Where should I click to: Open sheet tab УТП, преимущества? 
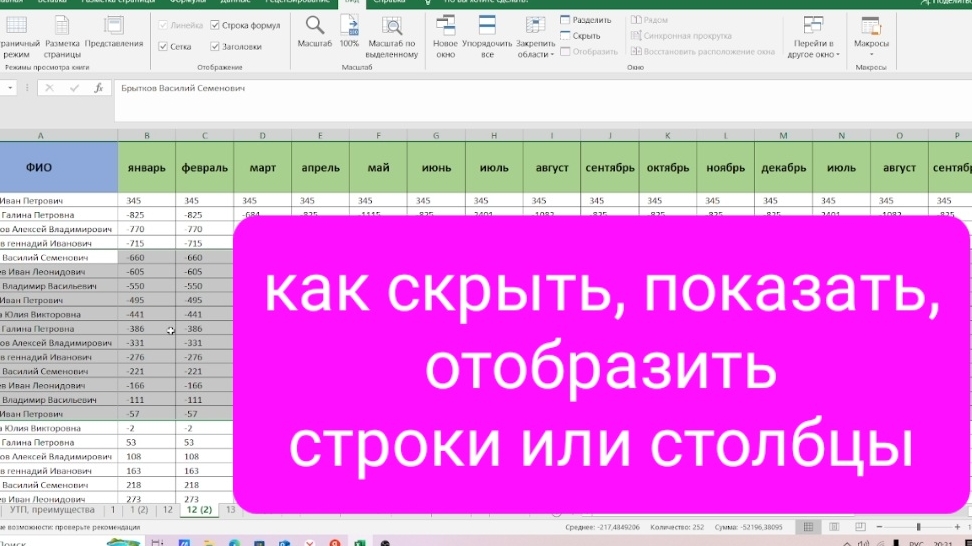[x=52, y=510]
